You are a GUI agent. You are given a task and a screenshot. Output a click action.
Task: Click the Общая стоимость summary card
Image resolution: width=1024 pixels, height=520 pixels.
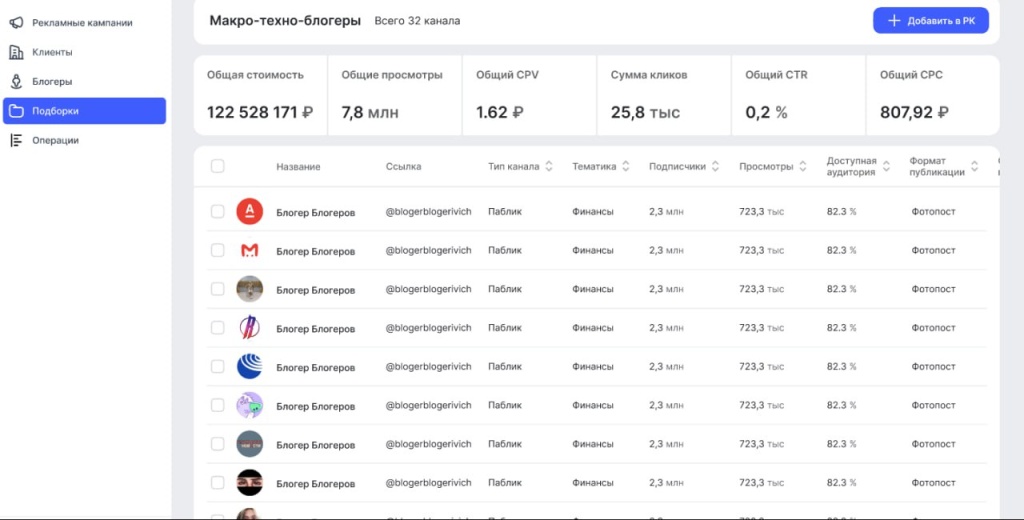[x=260, y=95]
